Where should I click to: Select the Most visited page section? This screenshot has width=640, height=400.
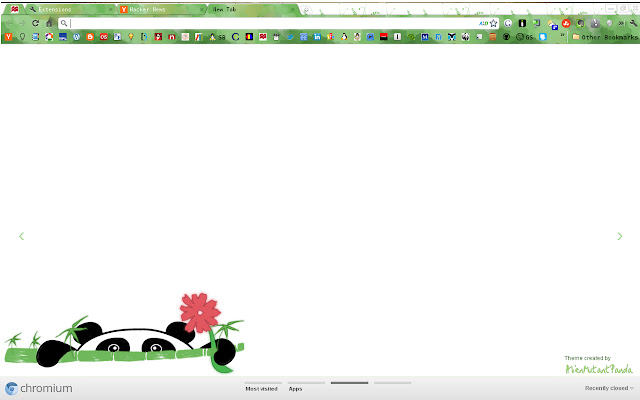(x=261, y=388)
